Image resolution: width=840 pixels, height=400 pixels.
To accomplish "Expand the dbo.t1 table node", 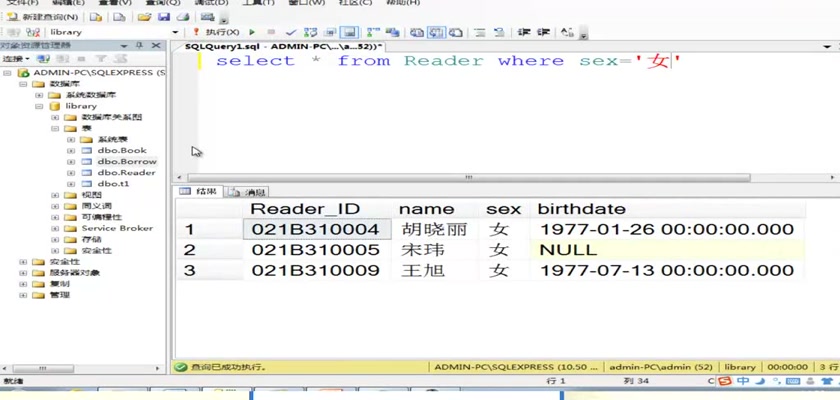I will coord(71,184).
